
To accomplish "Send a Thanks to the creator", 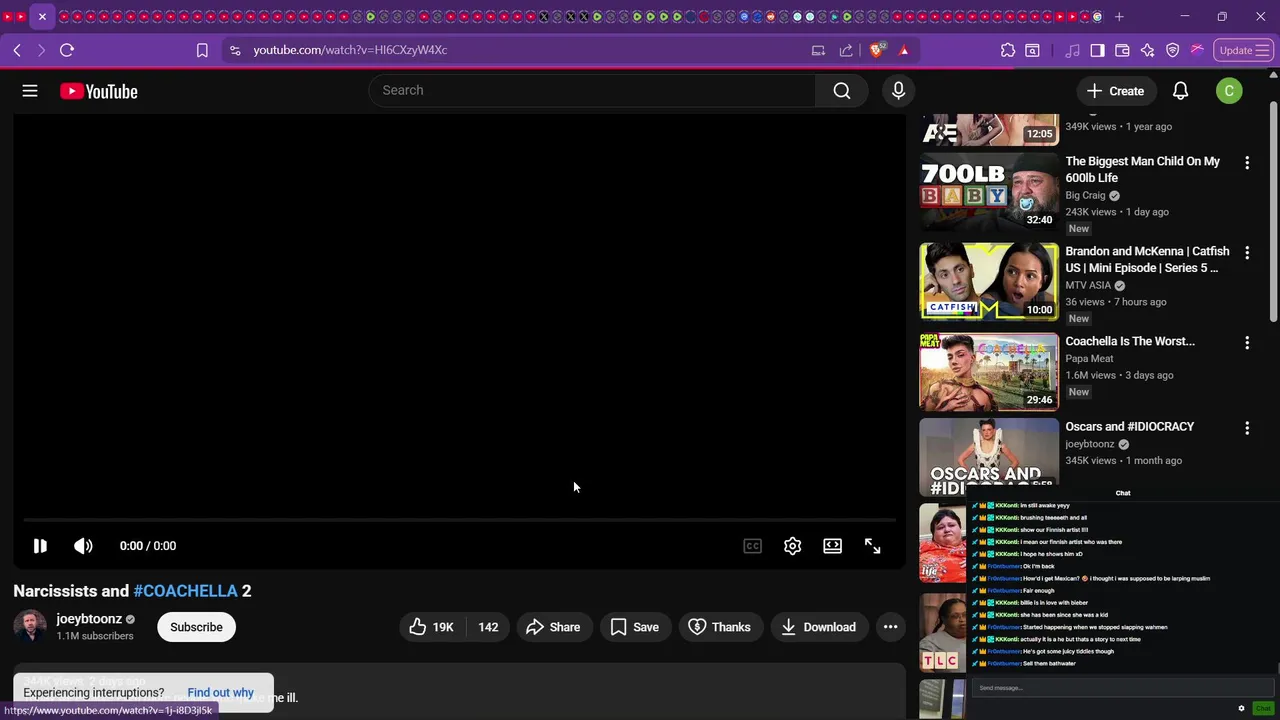I will 720,627.
